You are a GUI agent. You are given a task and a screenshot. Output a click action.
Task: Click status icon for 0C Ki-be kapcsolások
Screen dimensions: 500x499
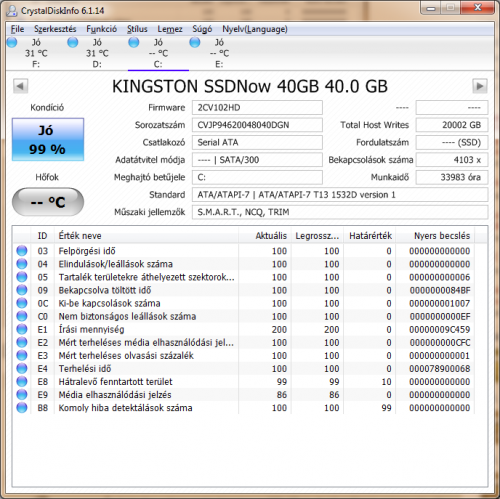(x=22, y=303)
